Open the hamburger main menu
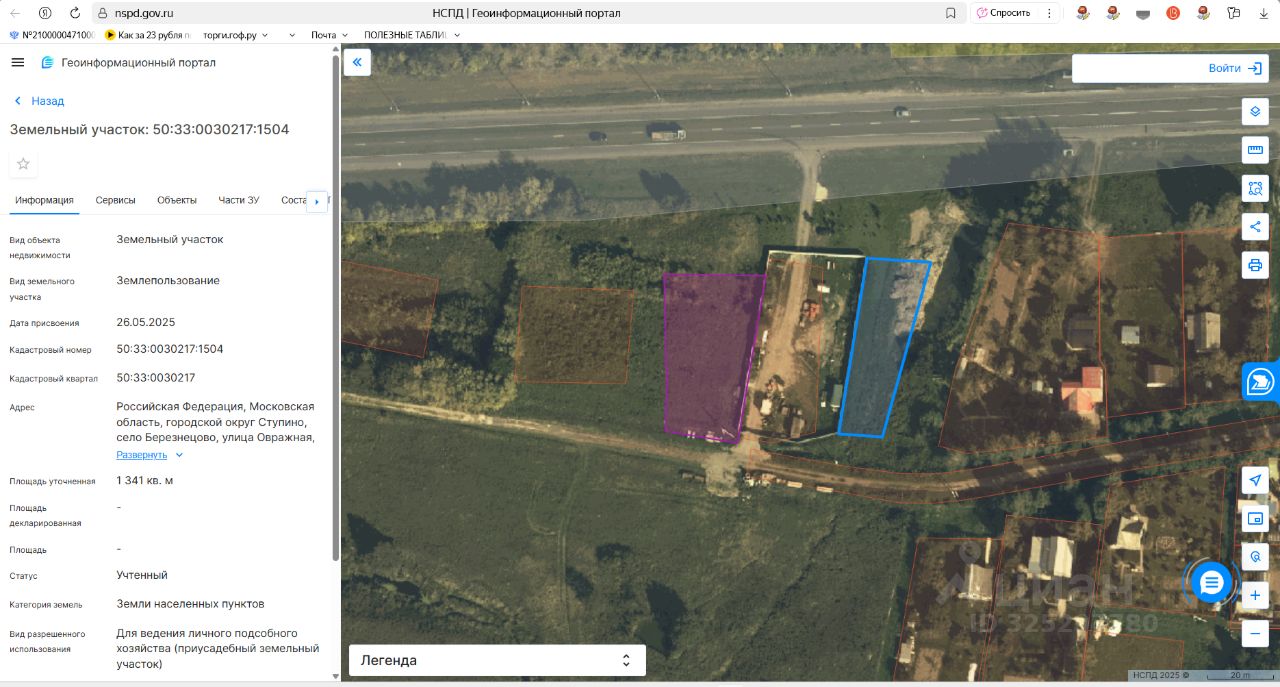 [x=17, y=62]
